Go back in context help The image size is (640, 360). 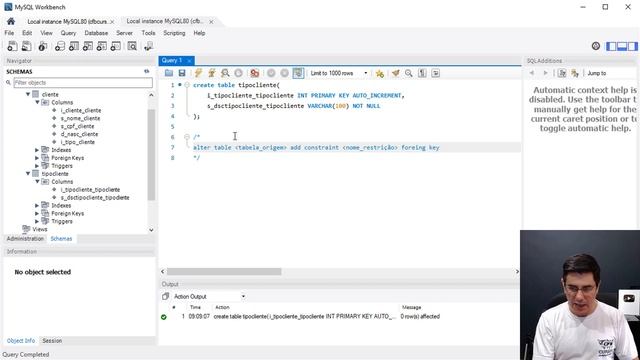point(532,73)
